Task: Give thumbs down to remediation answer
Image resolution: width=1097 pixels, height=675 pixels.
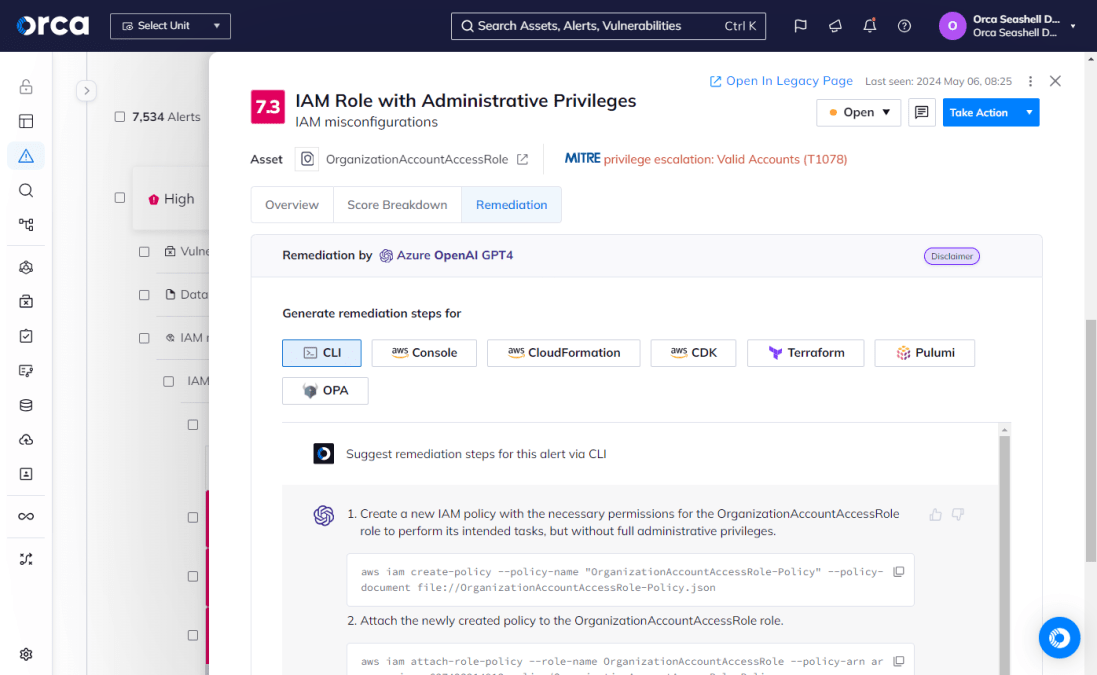Action: (x=958, y=515)
